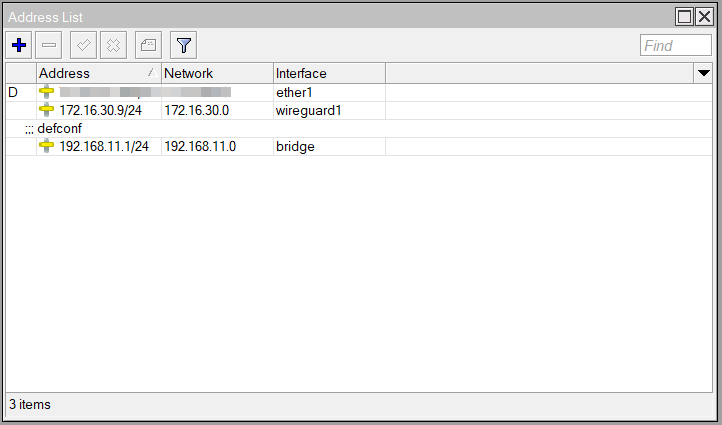Add a new address with plus icon
The height and width of the screenshot is (425, 722).
tap(19, 45)
